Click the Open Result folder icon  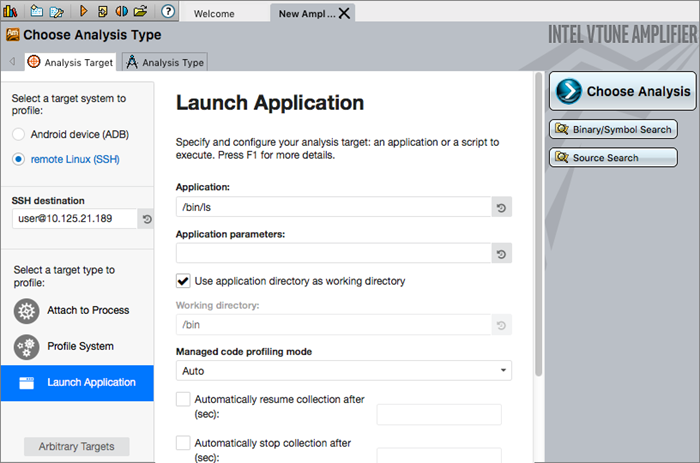click(140, 11)
